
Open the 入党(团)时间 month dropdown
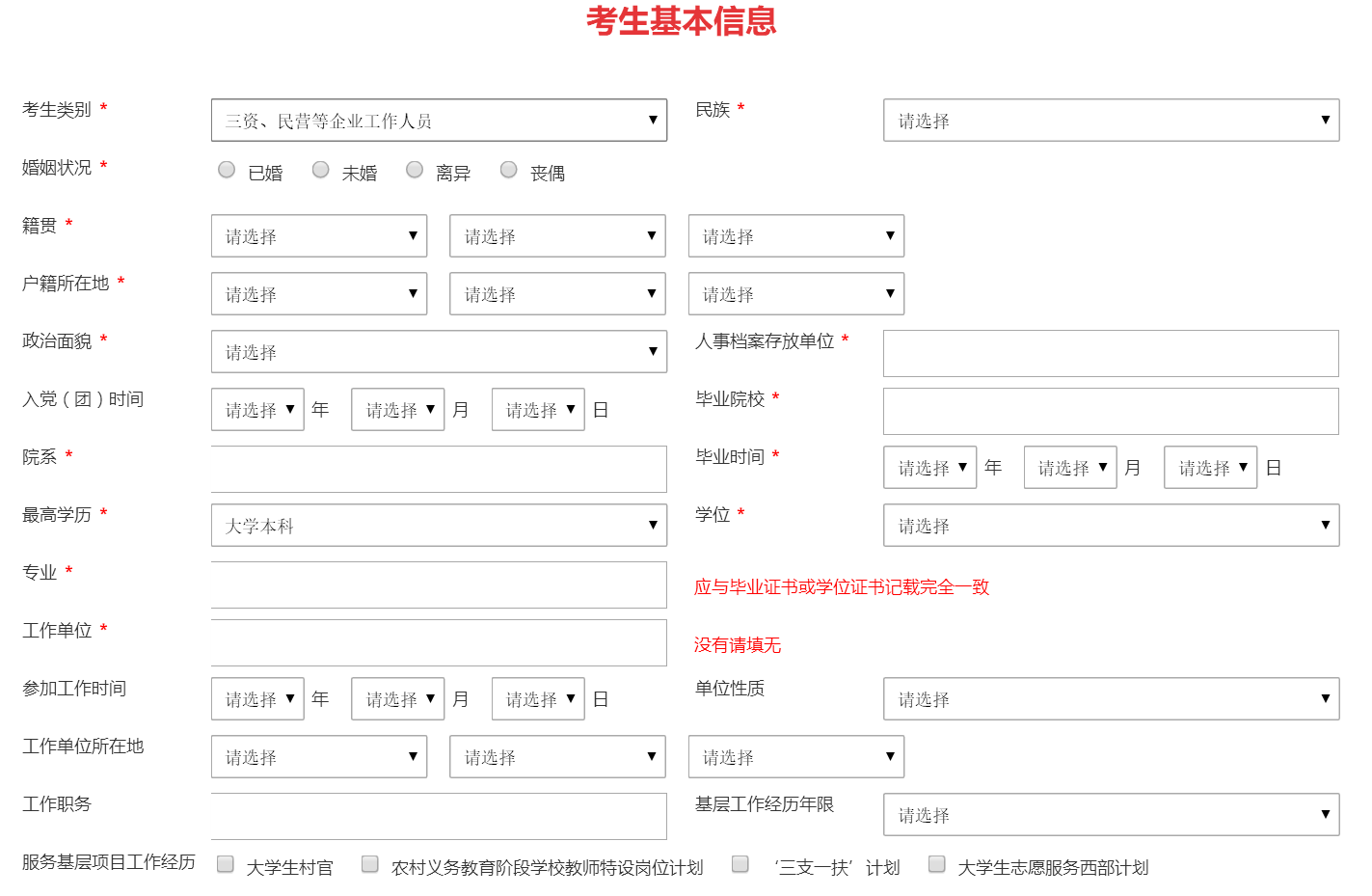pos(398,410)
